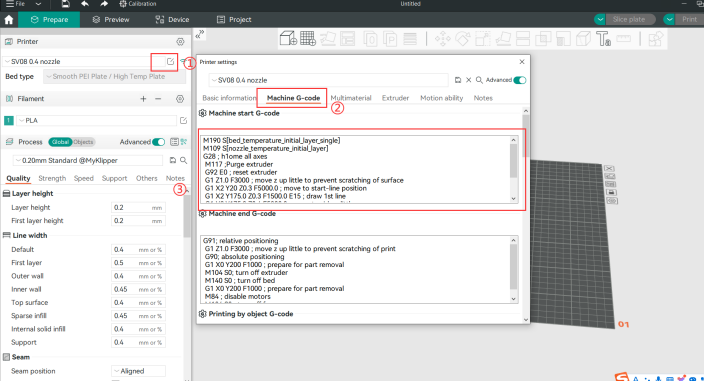This screenshot has height=381, width=704.
Task: Select the Measure tool icon
Action: pos(624,39)
